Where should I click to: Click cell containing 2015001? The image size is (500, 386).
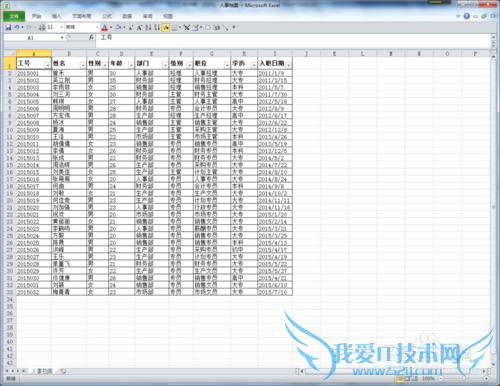[x=34, y=73]
